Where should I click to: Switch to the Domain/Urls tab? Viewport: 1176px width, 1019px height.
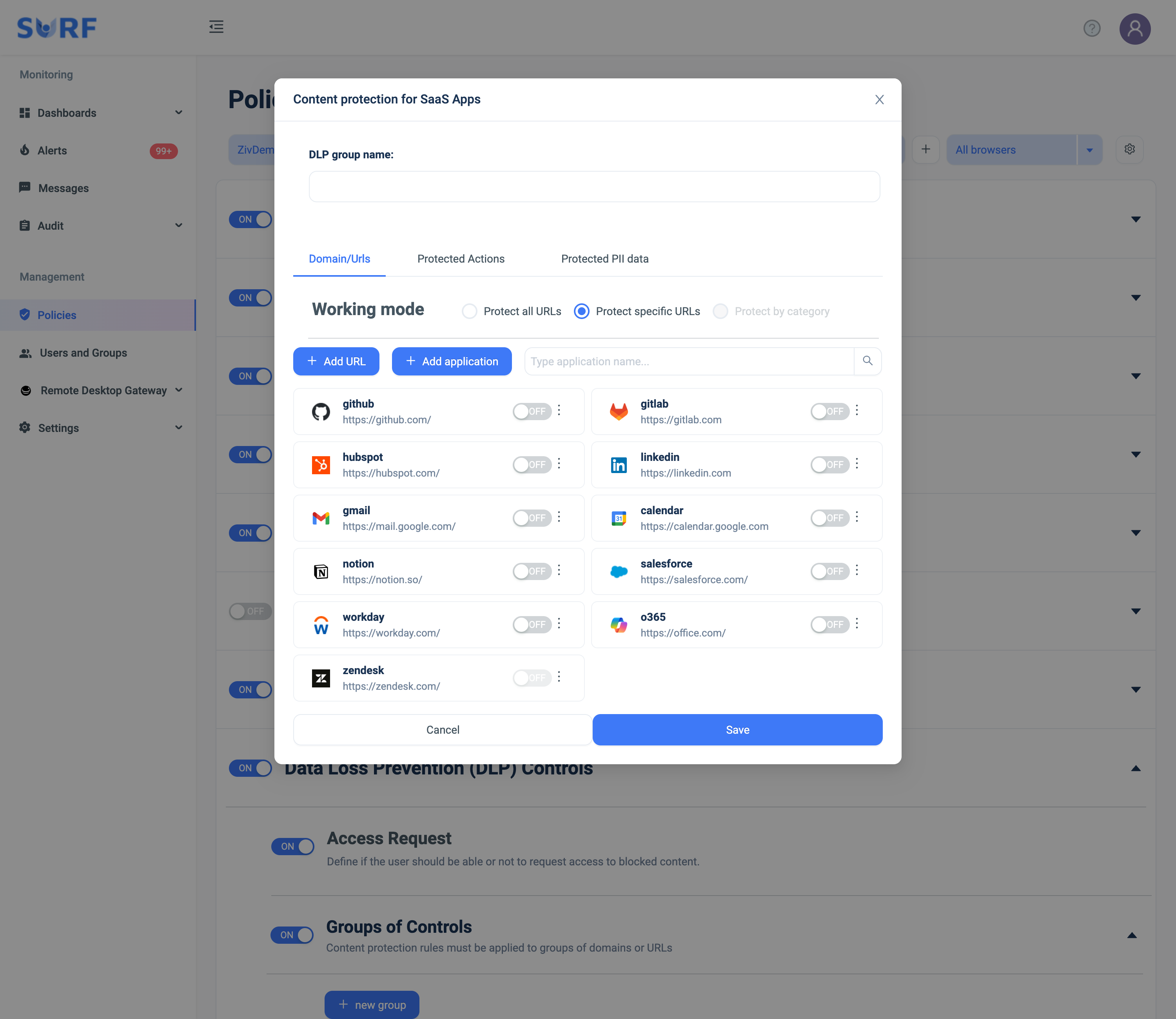point(339,259)
